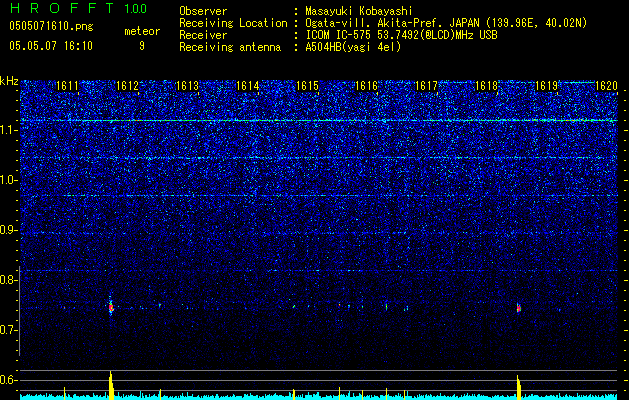Click the 0.6 frequency axis label
The height and width of the screenshot is (400, 629).
(8, 380)
